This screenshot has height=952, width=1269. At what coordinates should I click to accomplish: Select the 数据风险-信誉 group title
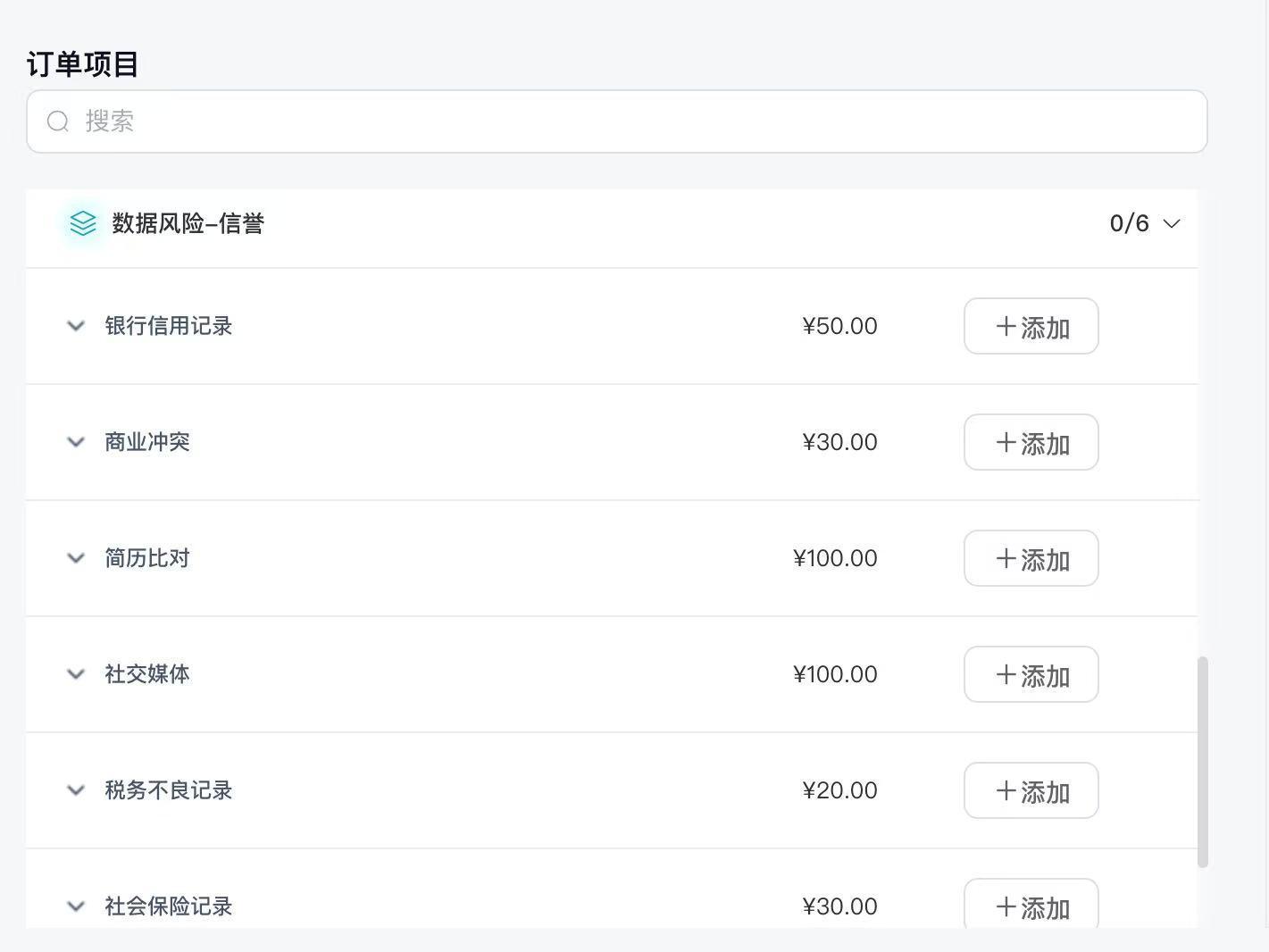coord(188,223)
